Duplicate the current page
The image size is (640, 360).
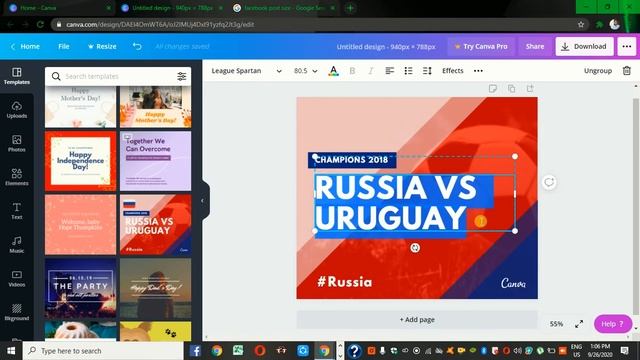(x=511, y=89)
